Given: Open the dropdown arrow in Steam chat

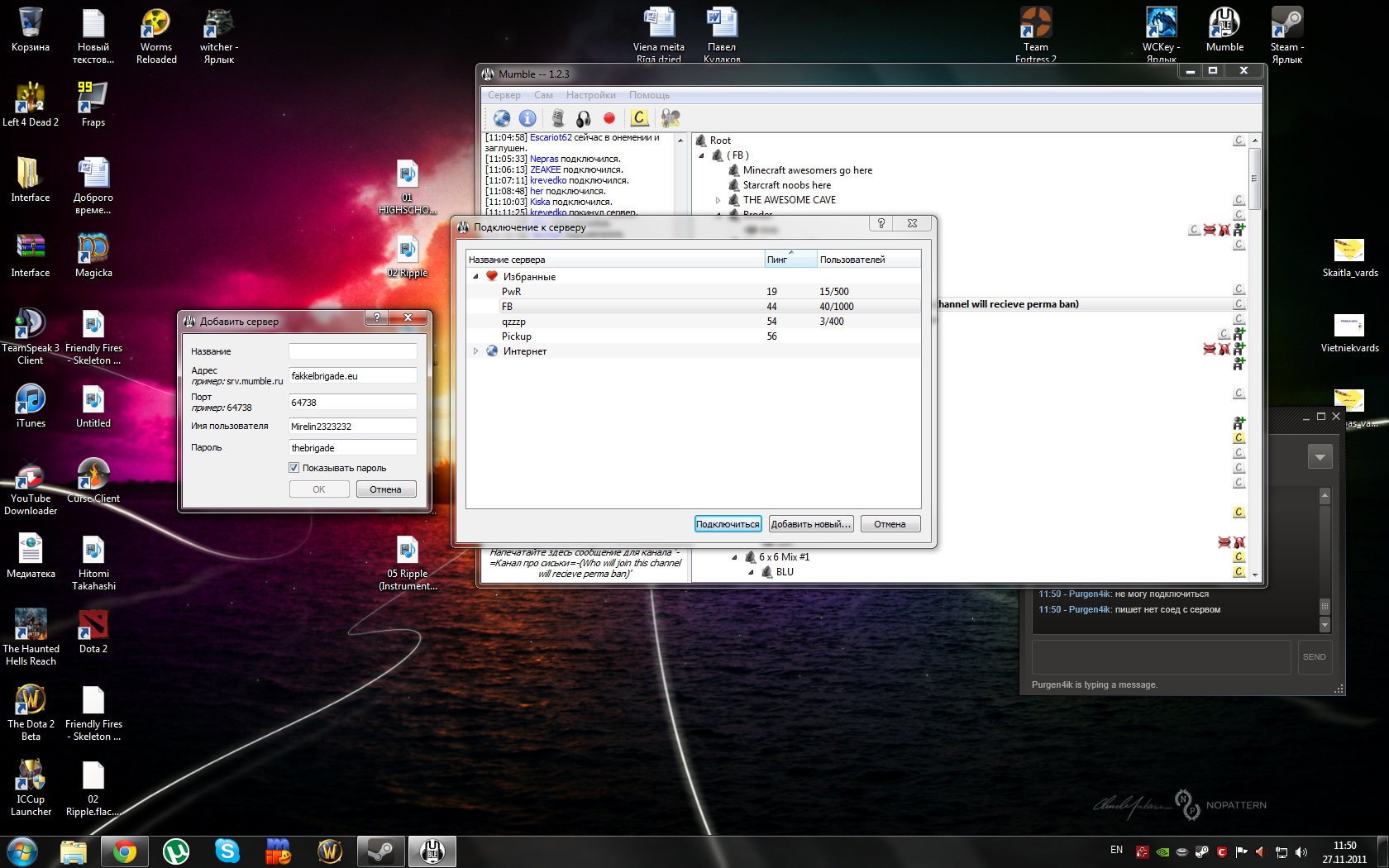Looking at the screenshot, I should point(1320,456).
